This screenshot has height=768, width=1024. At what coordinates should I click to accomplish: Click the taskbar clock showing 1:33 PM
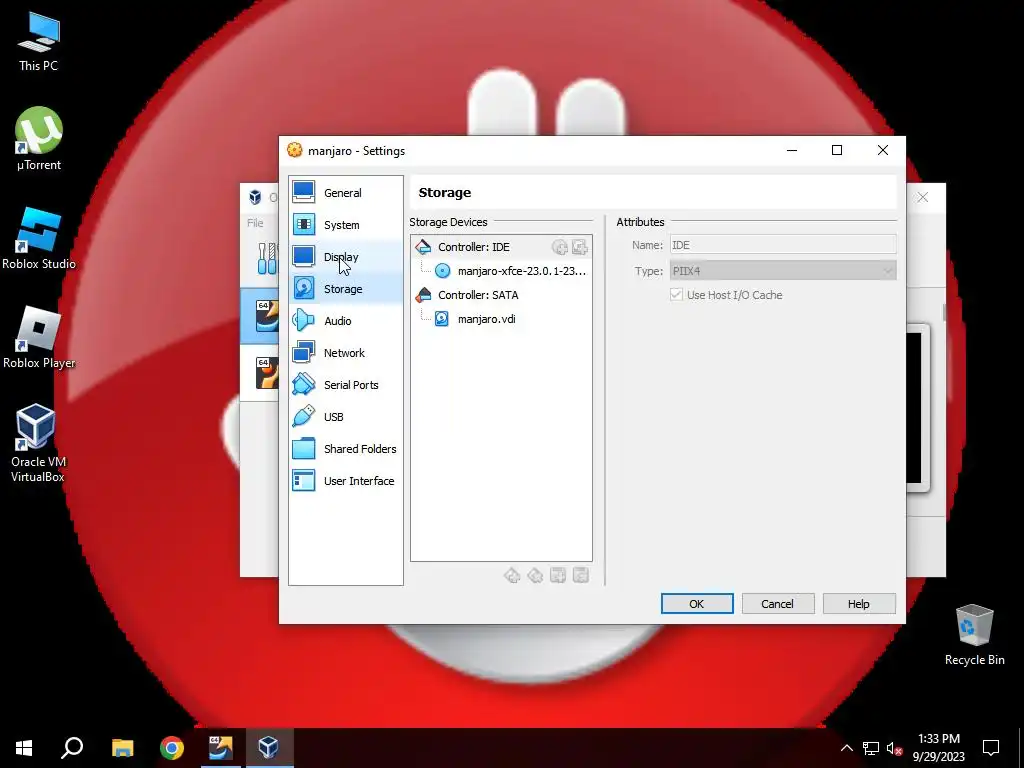coord(939,748)
